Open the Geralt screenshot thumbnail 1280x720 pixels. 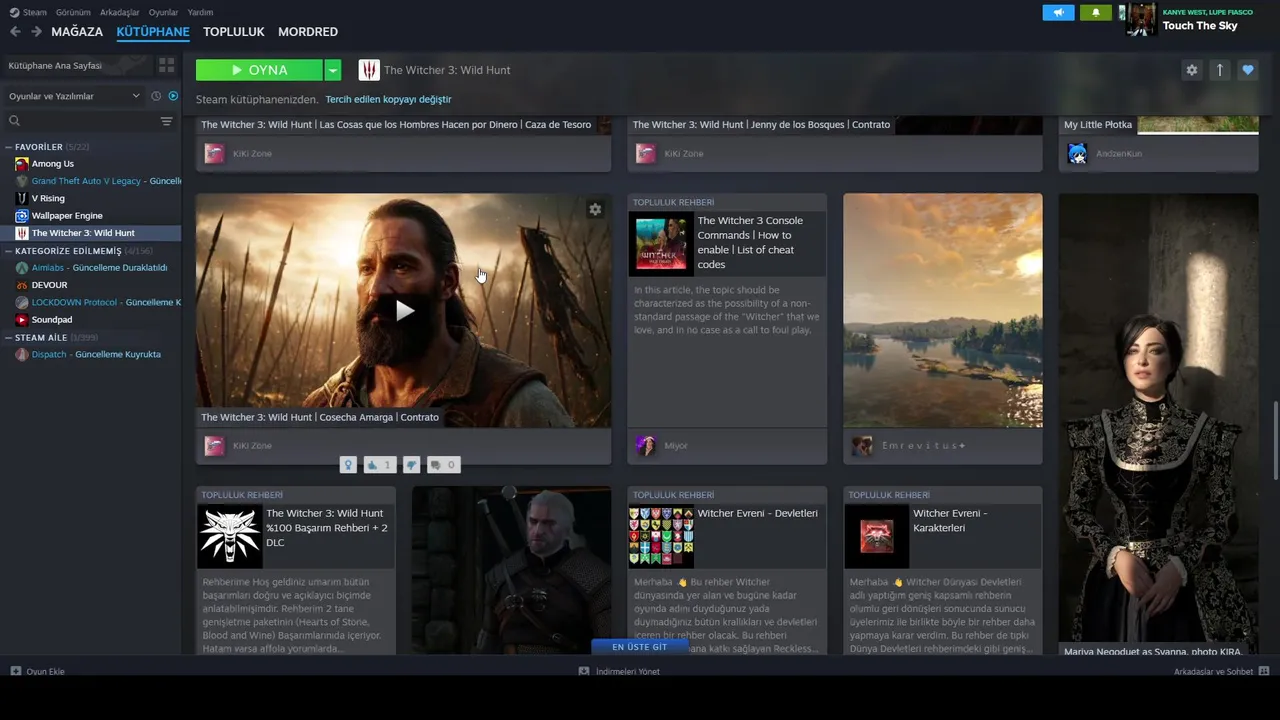pyautogui.click(x=511, y=570)
